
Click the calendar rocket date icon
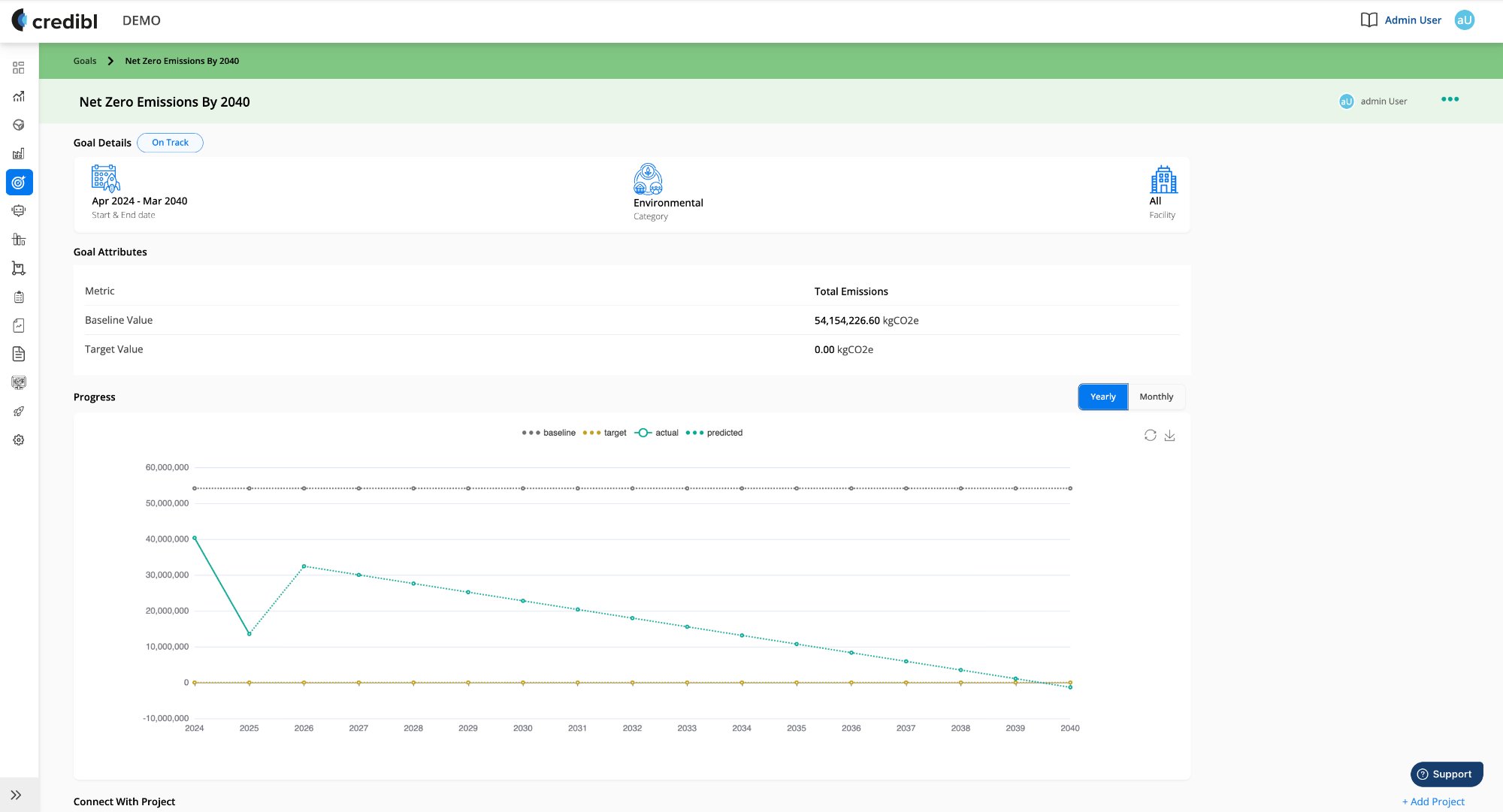(105, 178)
